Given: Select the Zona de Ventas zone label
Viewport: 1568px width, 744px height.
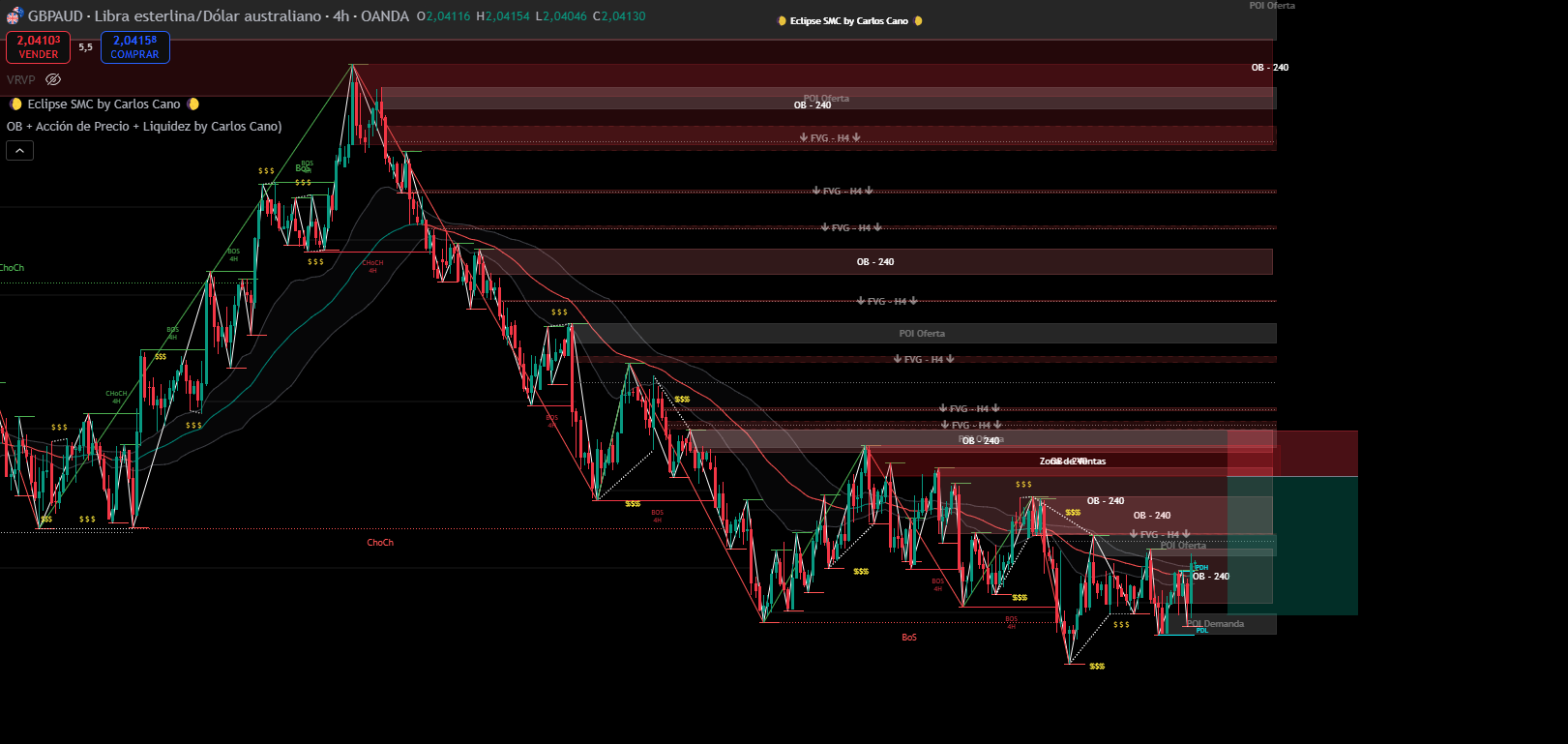Looking at the screenshot, I should tap(1073, 461).
